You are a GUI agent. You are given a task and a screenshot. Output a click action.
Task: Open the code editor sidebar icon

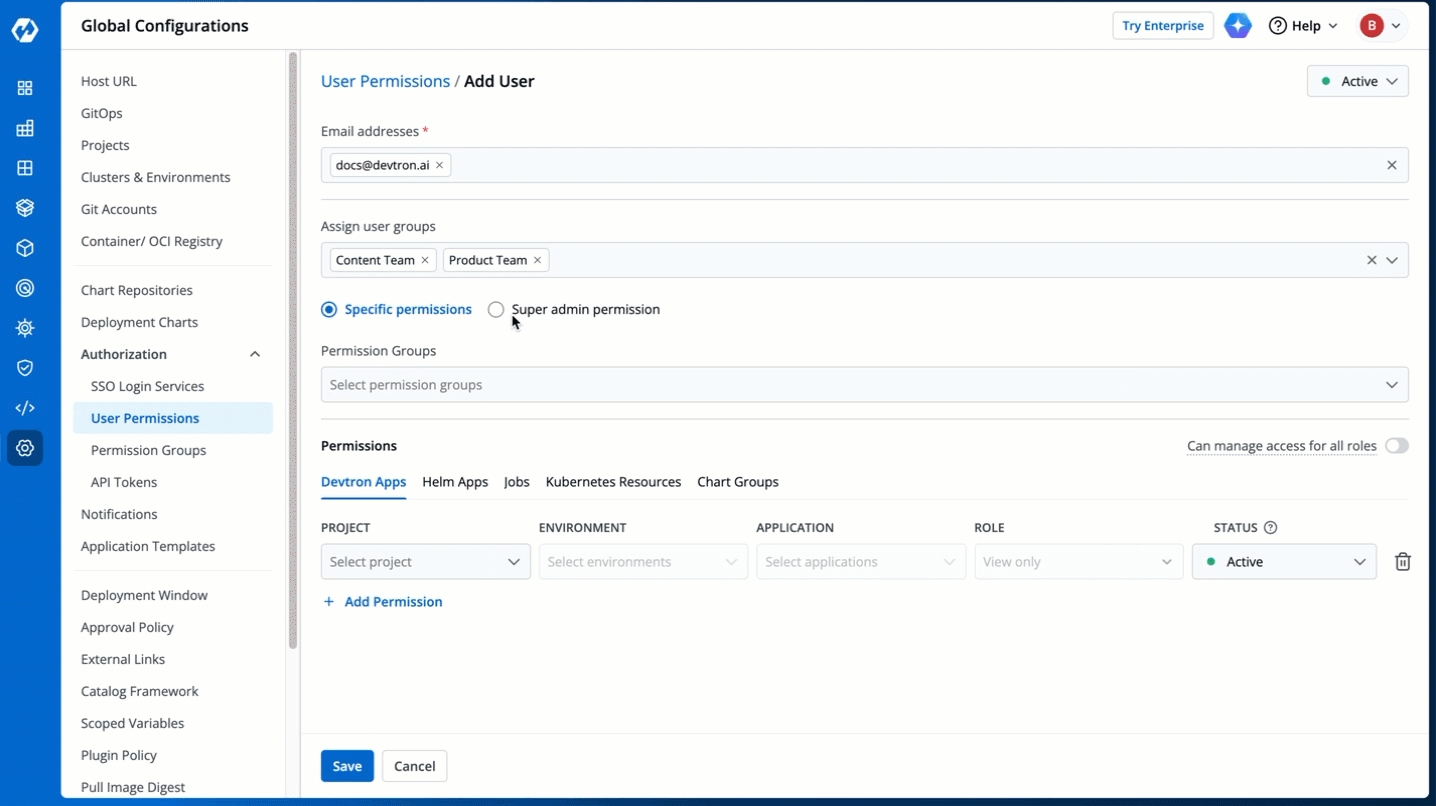tap(25, 408)
